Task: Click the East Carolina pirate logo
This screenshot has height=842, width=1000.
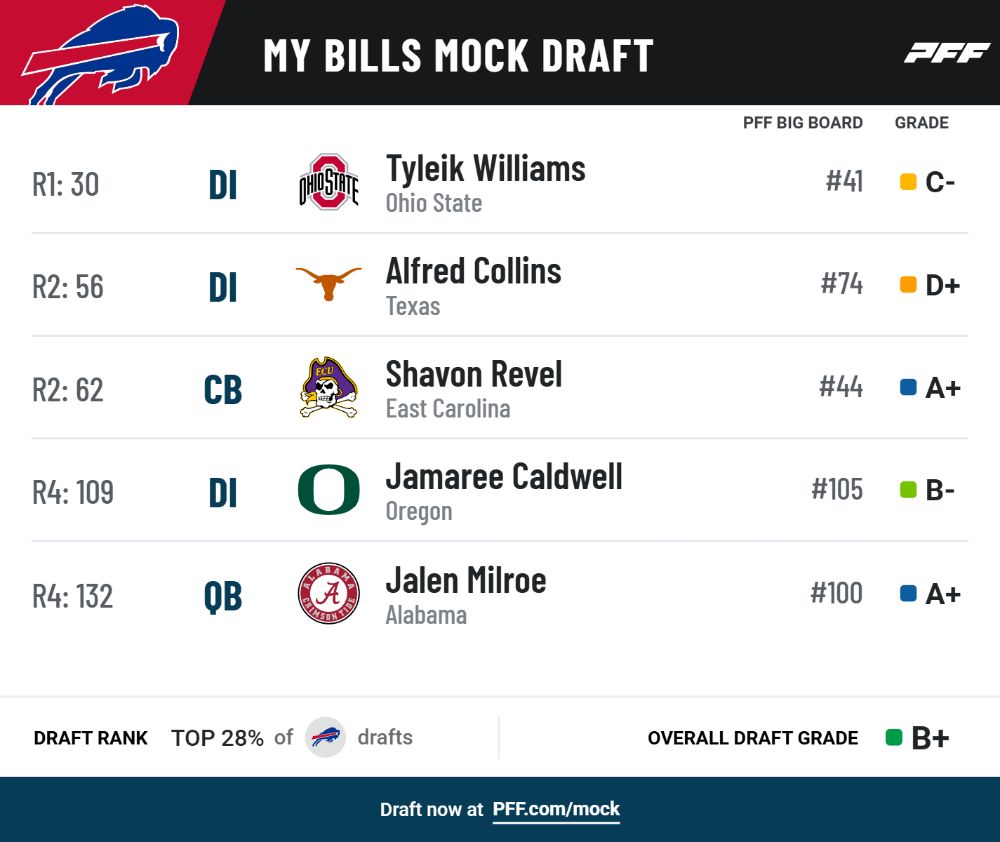Action: point(328,387)
